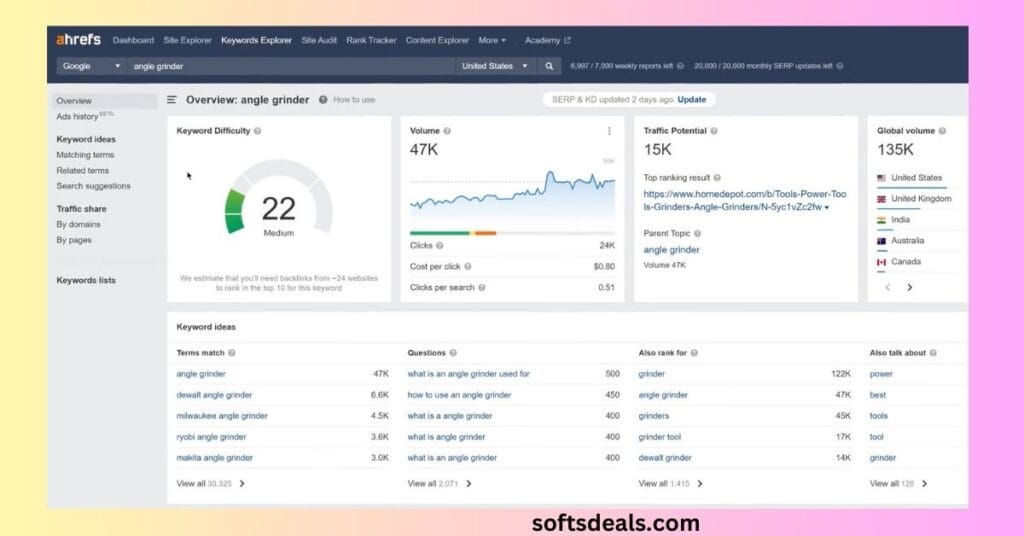Go to next page of Global volume countries
Viewport: 1024px width, 536px height.
pos(910,287)
